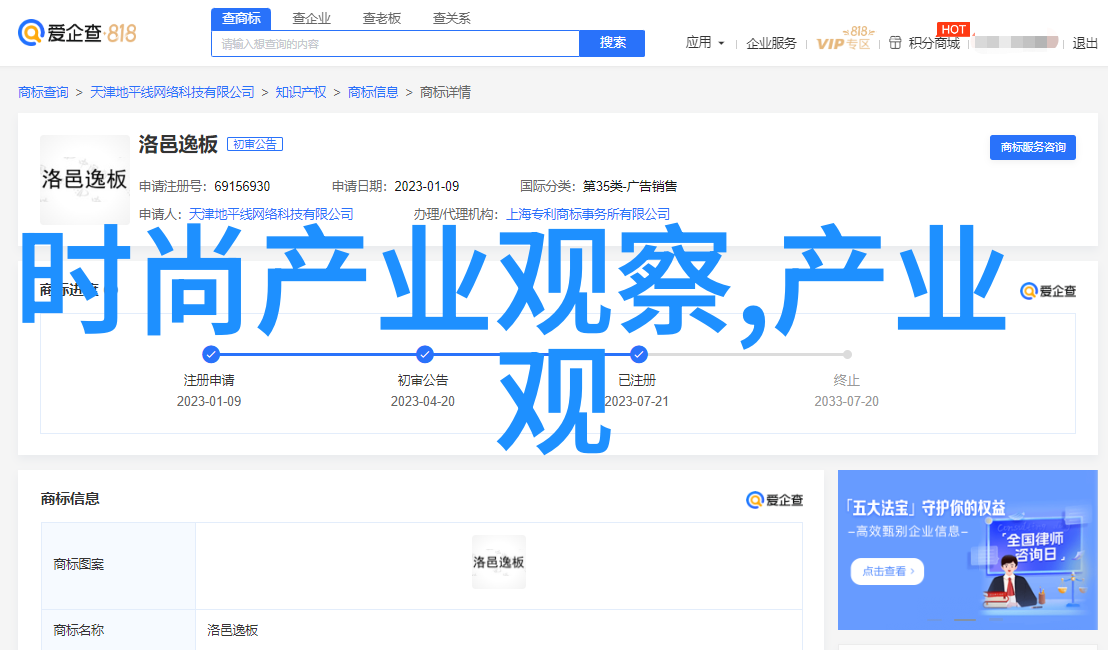Image resolution: width=1108 pixels, height=650 pixels.
Task: Switch to the 查企业 tab
Action: point(312,18)
